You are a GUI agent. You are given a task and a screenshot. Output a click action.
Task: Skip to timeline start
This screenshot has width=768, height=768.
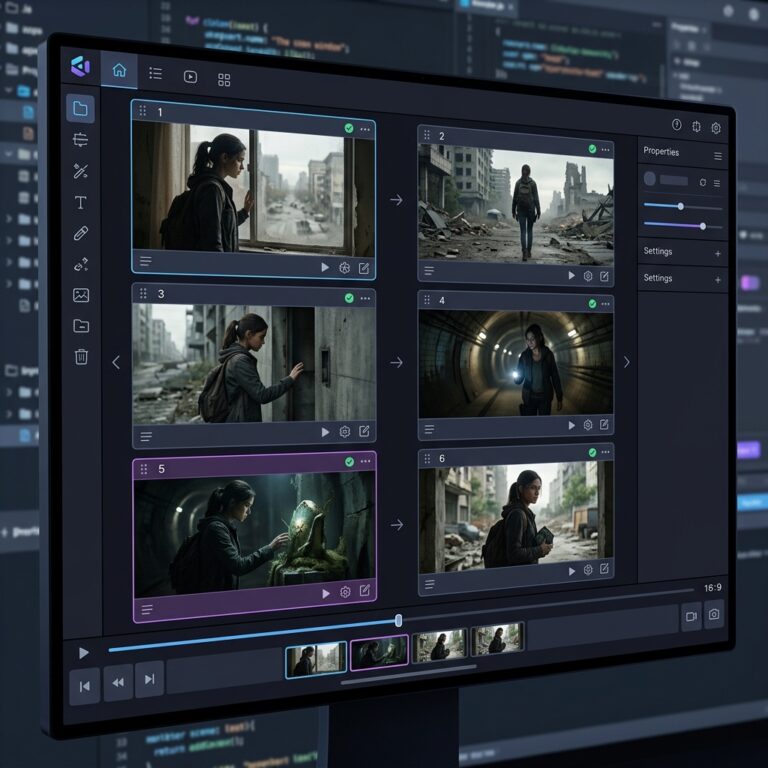[84, 686]
